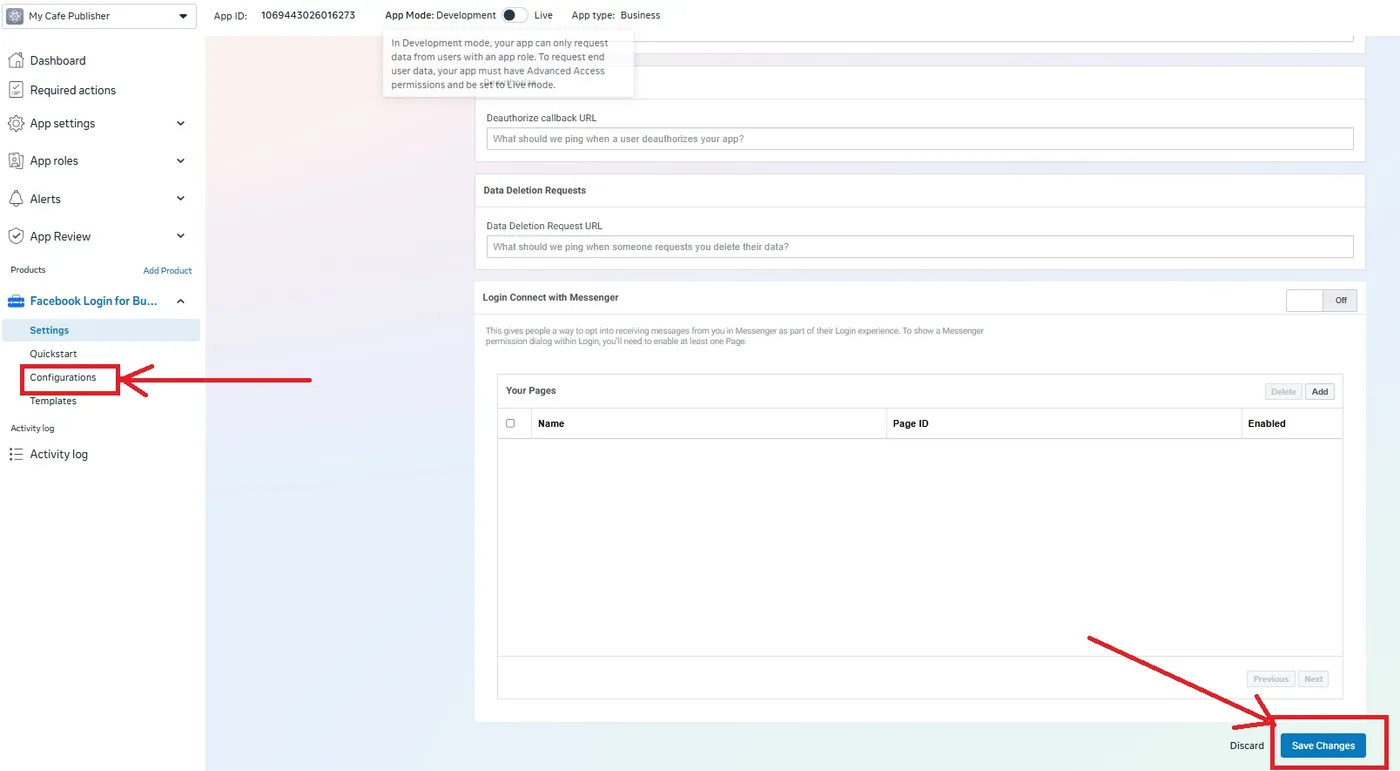Click the My Cafe Publisher app icon

(15, 16)
